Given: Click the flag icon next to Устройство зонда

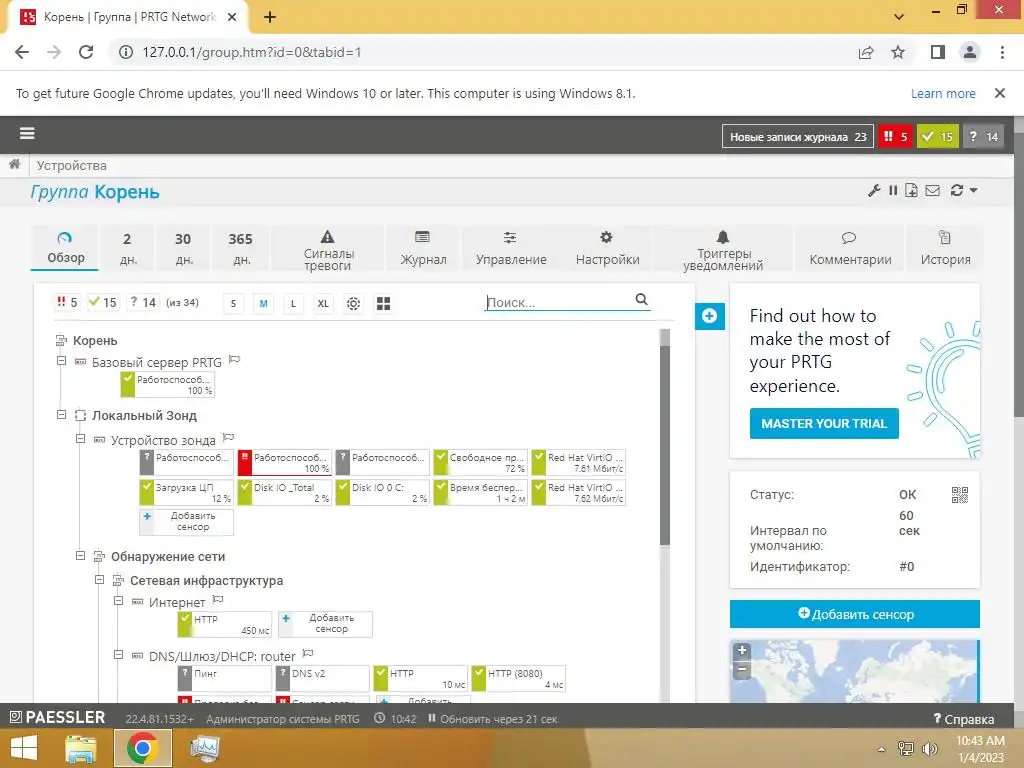Looking at the screenshot, I should click(x=228, y=438).
